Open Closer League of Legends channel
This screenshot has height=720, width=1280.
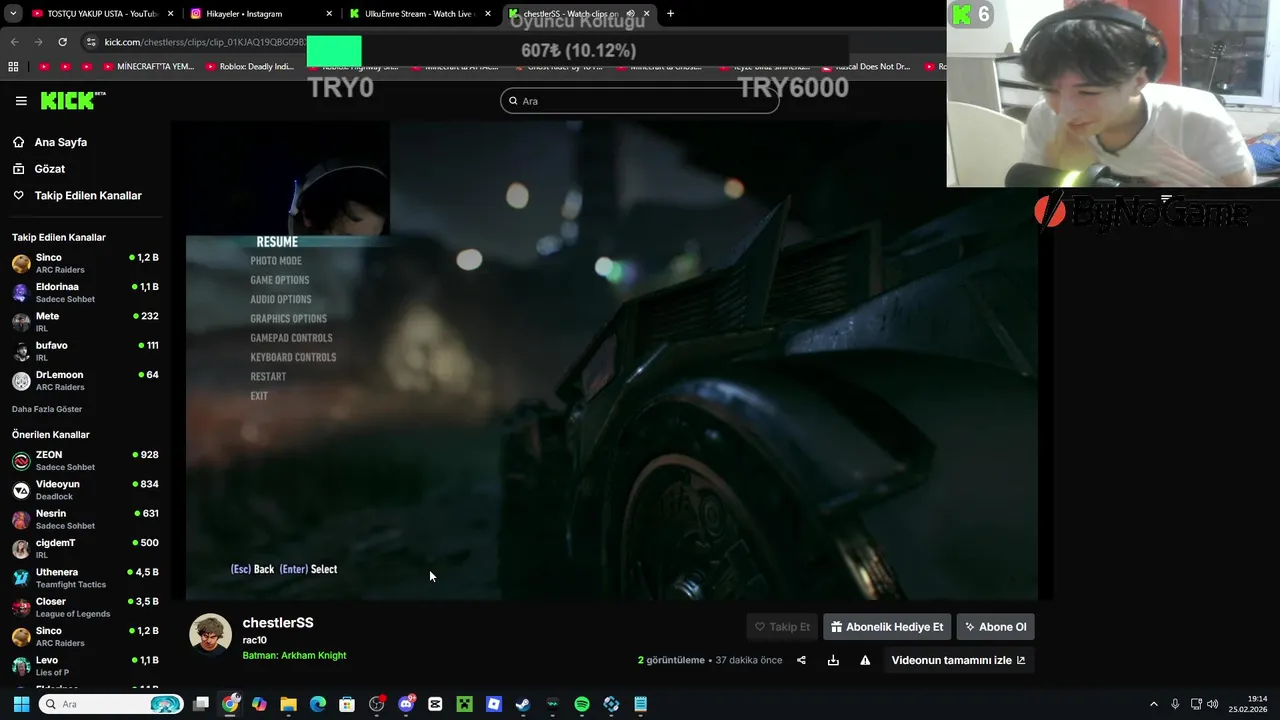(x=85, y=607)
